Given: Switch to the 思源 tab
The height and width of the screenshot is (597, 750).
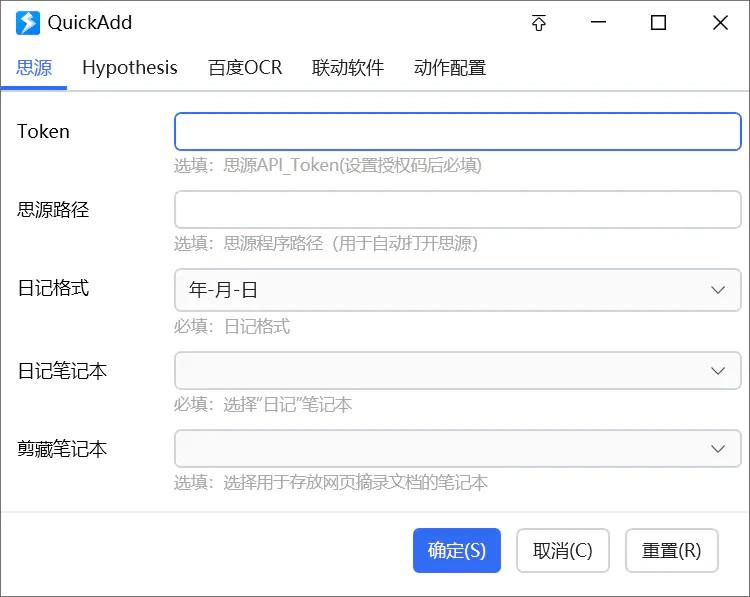Looking at the screenshot, I should [x=34, y=68].
